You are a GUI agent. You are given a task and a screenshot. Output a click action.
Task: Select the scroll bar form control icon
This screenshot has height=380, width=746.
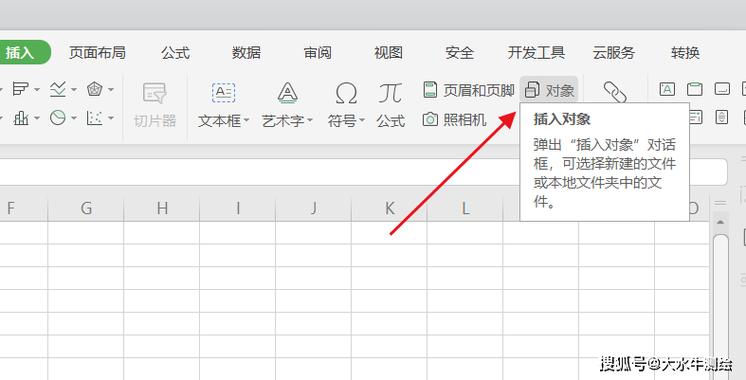pos(722,117)
